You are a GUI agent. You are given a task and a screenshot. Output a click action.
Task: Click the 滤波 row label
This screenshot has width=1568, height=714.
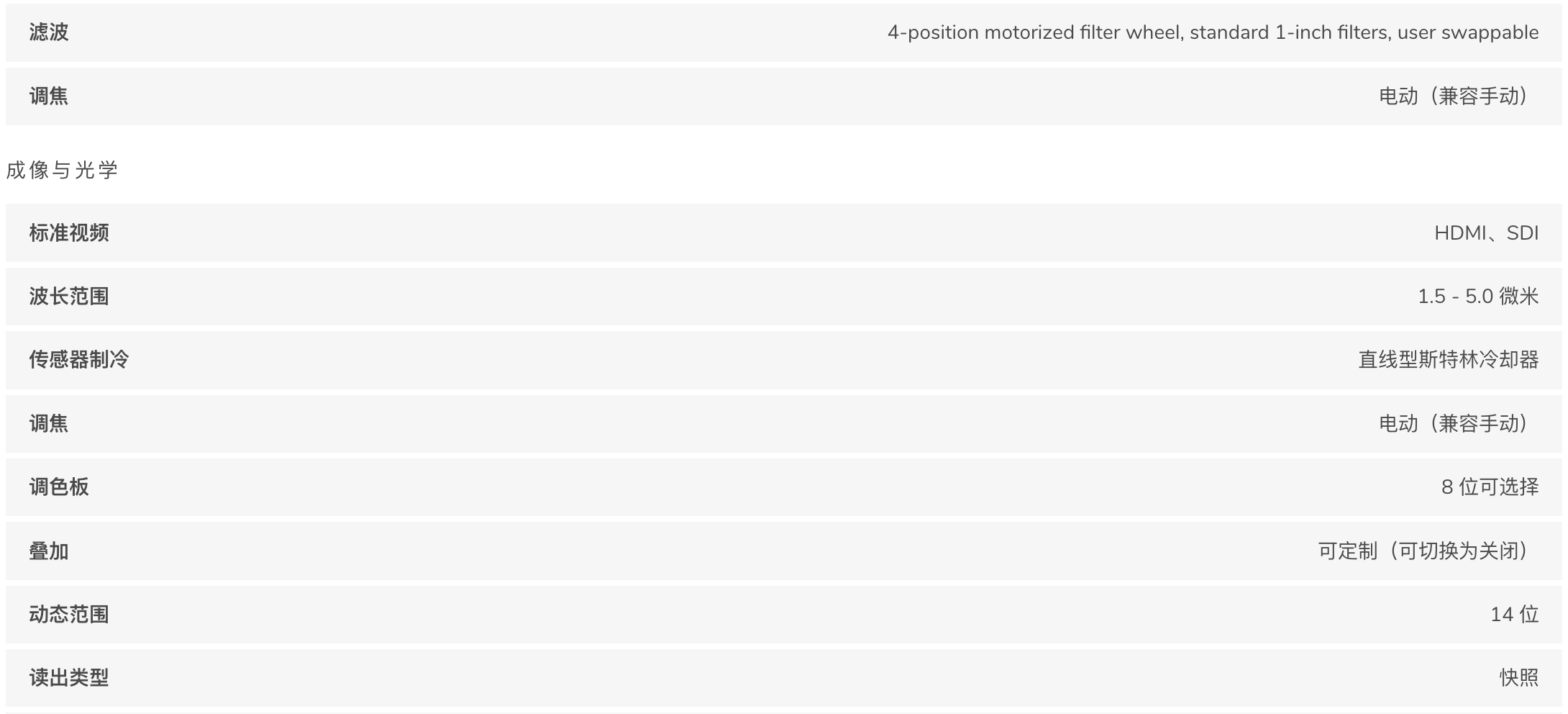click(x=49, y=32)
